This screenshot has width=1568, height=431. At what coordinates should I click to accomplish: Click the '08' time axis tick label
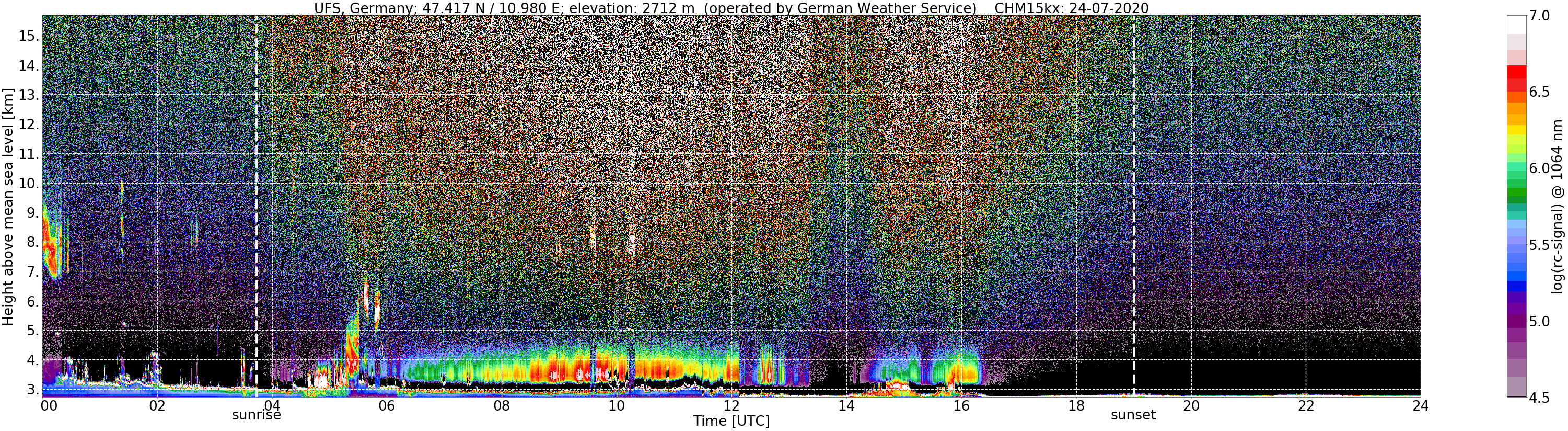(x=502, y=405)
